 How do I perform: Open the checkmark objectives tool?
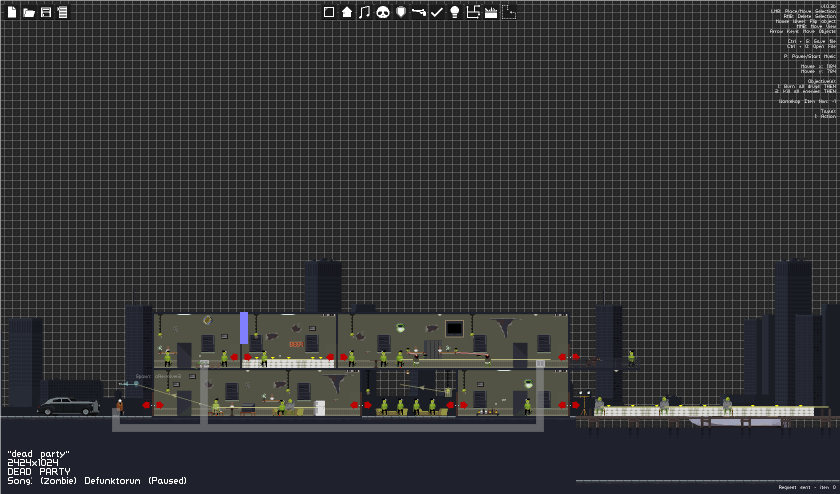click(437, 12)
